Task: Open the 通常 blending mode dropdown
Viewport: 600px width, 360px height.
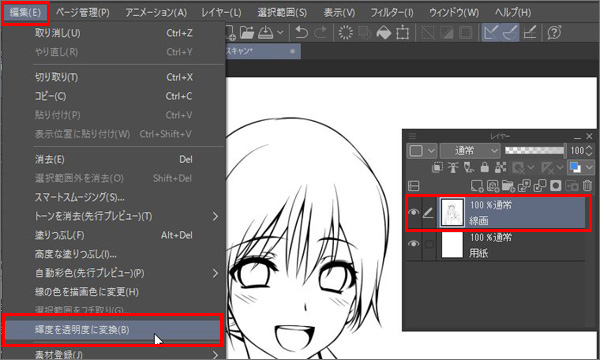Action: tap(470, 151)
